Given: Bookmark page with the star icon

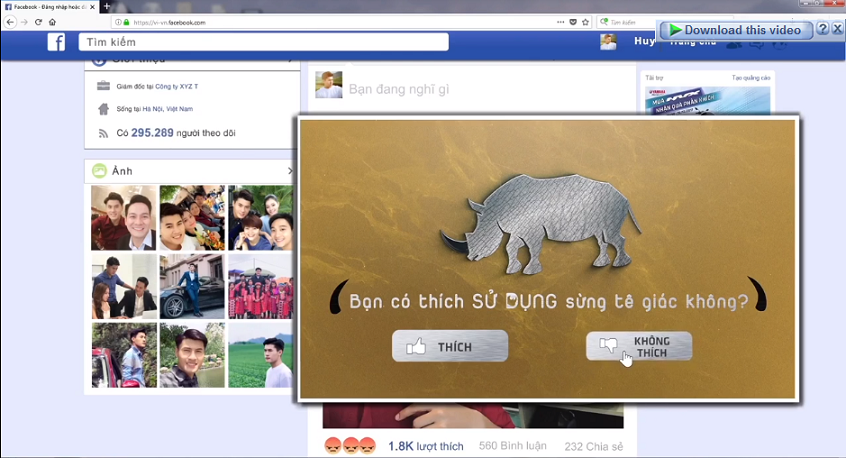Looking at the screenshot, I should pos(587,21).
